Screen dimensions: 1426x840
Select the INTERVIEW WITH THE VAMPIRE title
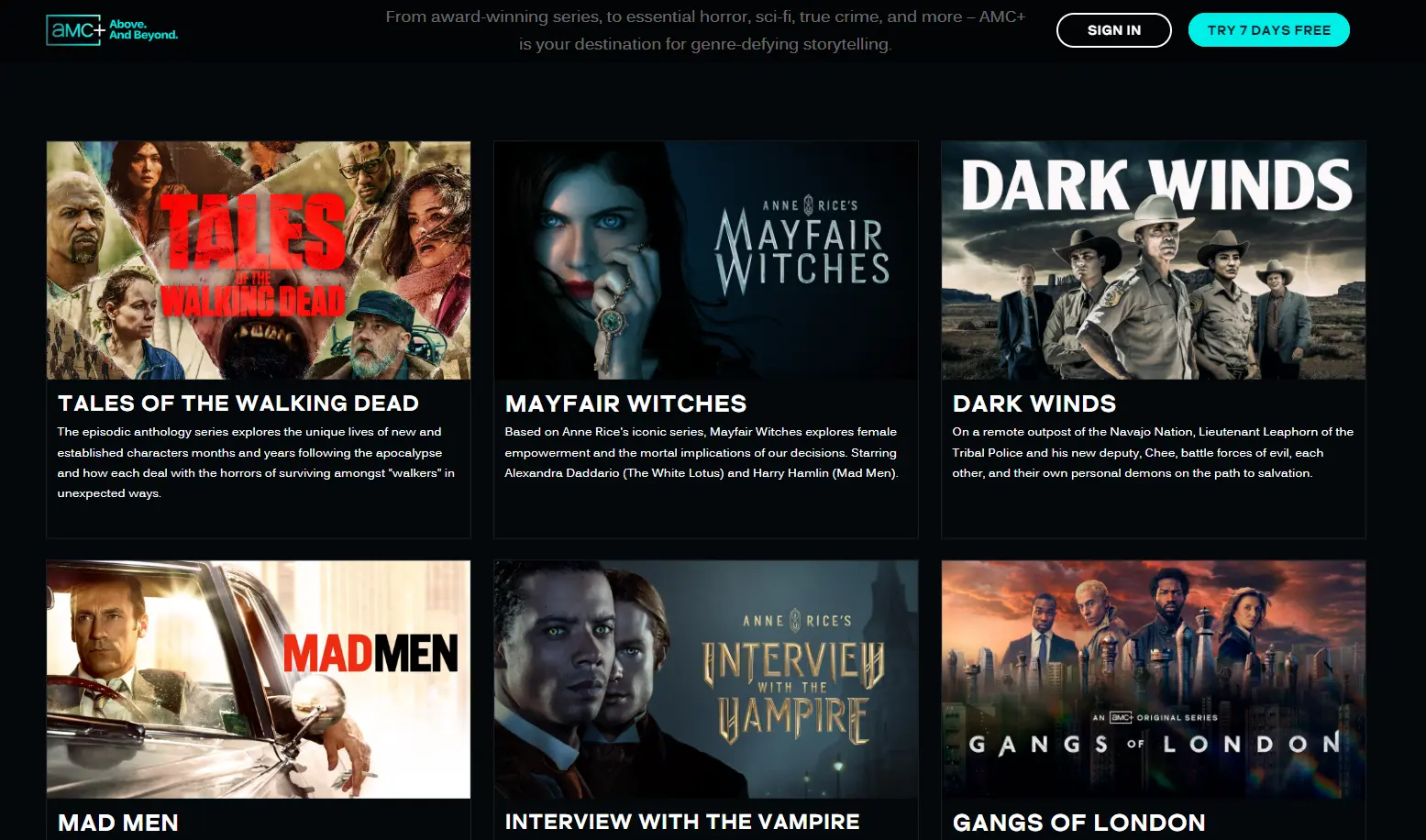[682, 823]
